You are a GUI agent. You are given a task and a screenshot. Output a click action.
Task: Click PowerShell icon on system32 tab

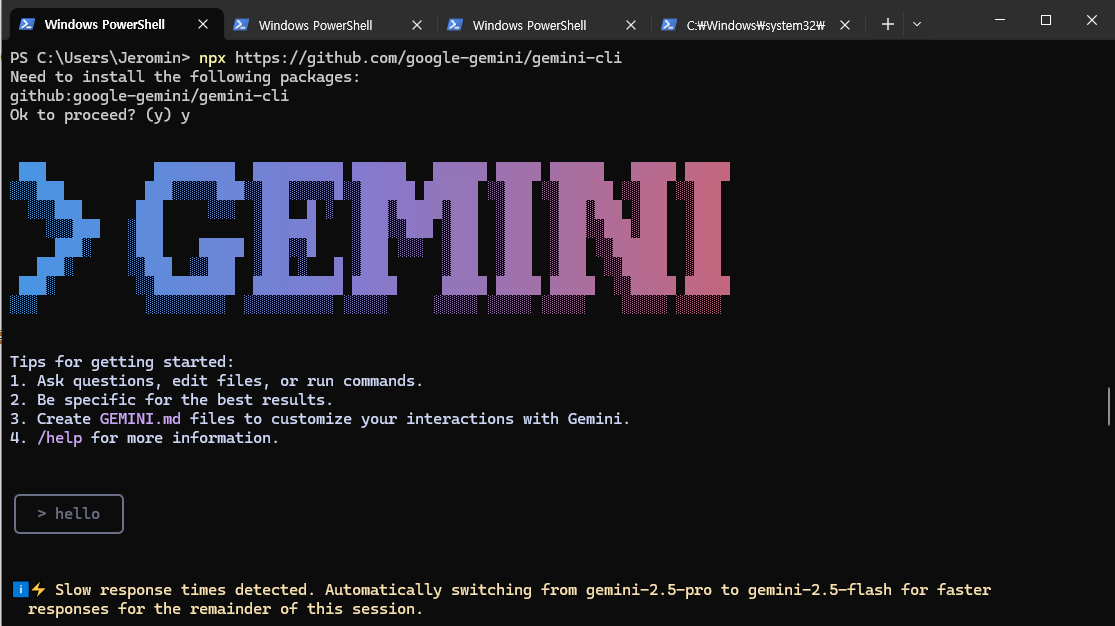pos(669,25)
